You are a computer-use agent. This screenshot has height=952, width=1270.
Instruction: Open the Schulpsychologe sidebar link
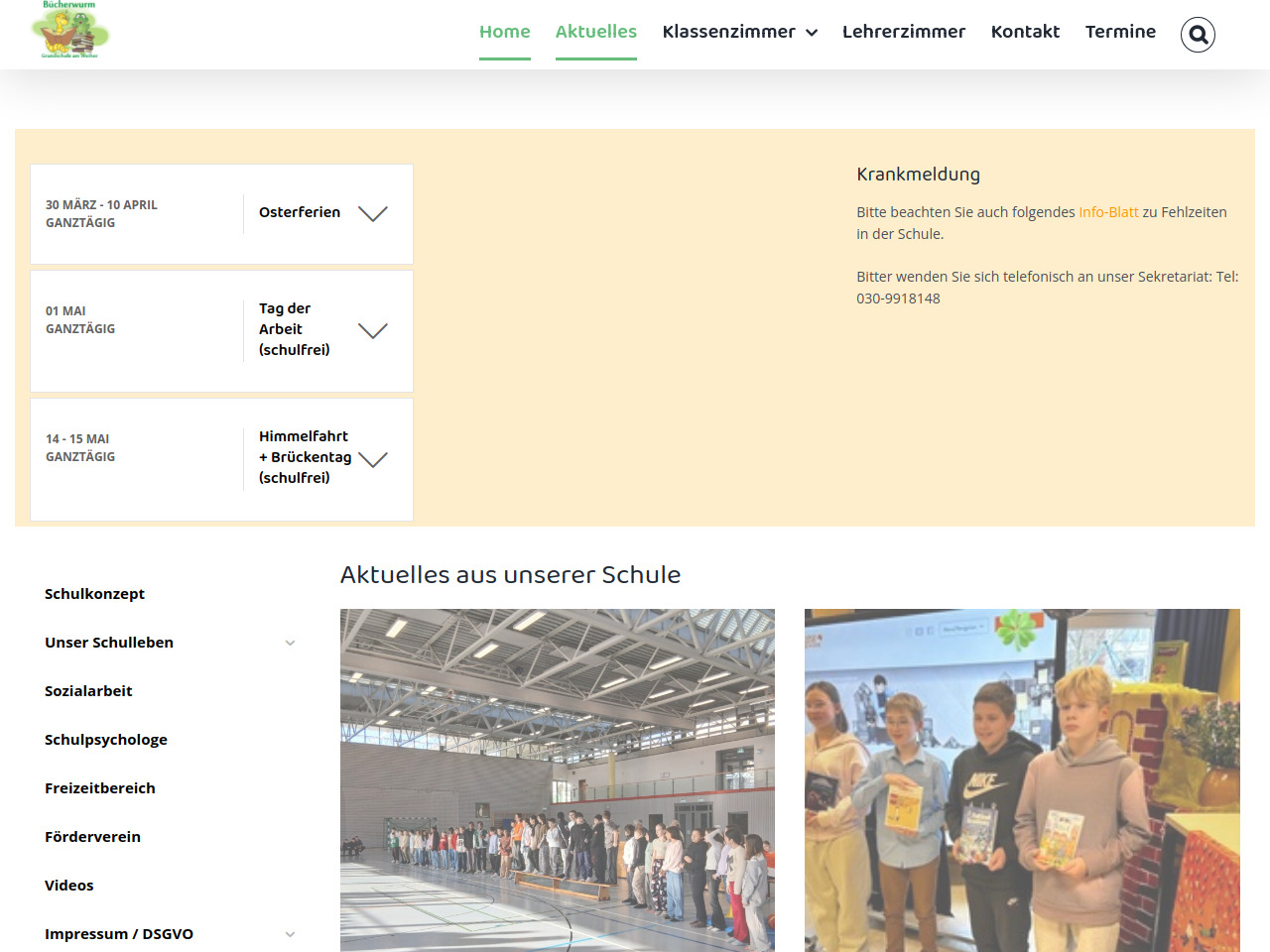pos(106,740)
